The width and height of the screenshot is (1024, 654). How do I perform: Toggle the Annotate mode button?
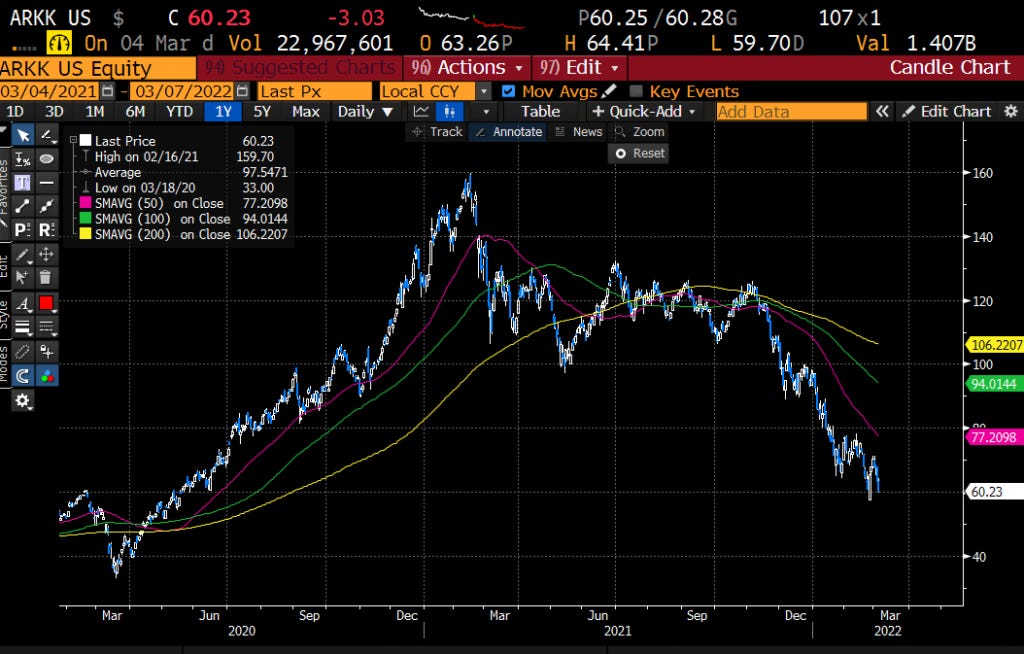(508, 132)
